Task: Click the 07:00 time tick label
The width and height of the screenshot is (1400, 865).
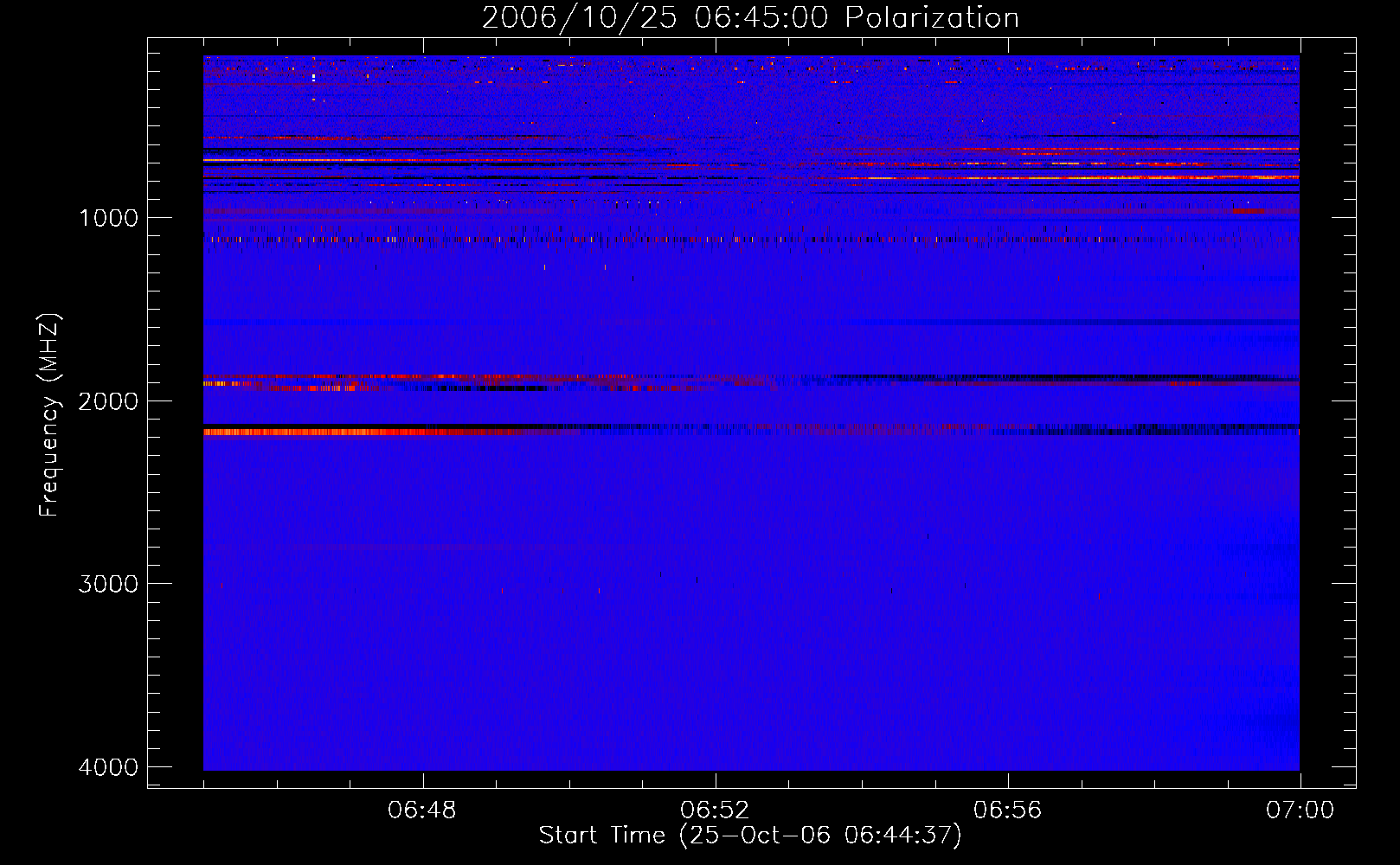Action: 1300,811
